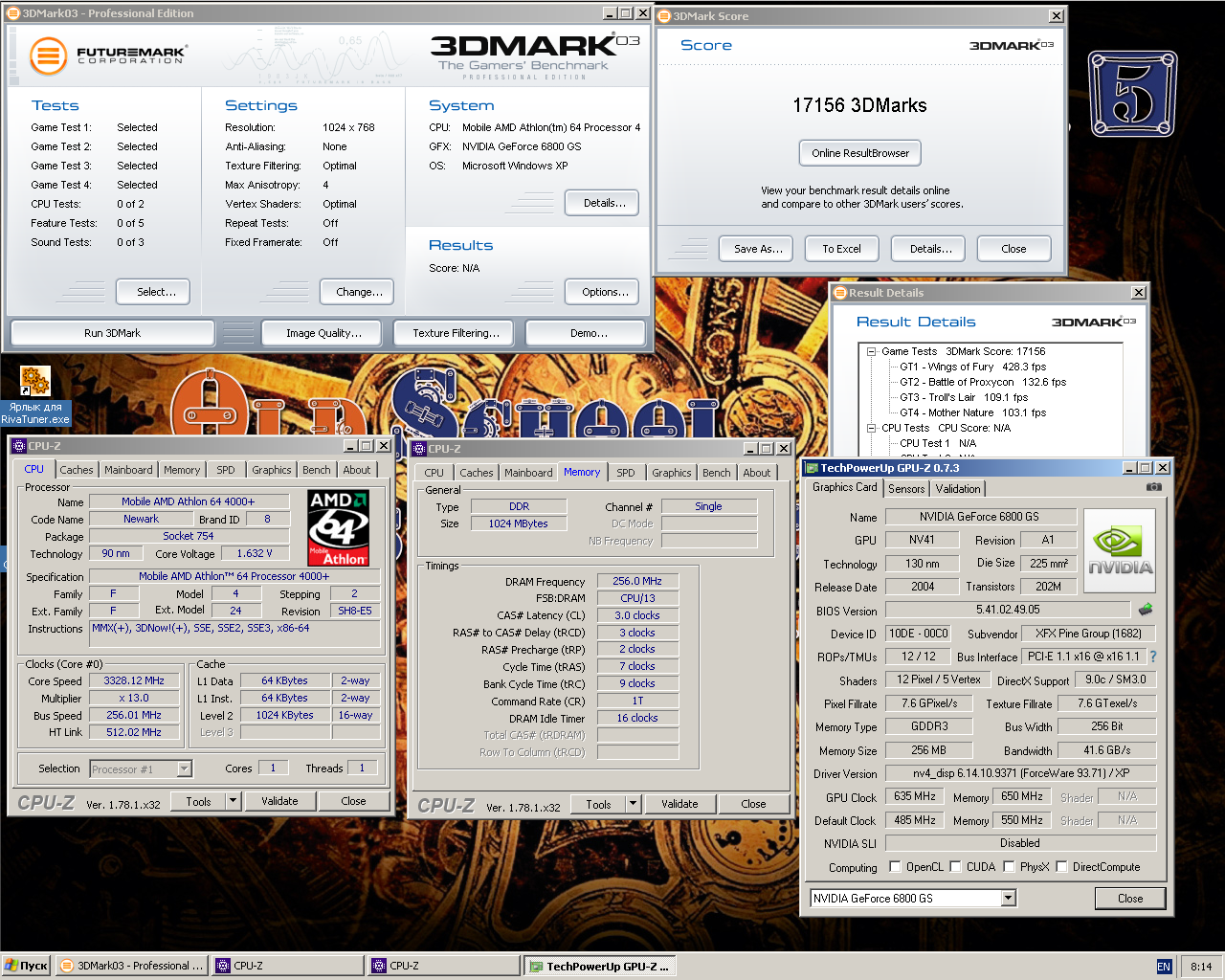Click the Bus Interface question mark
The width and height of the screenshot is (1225, 980).
coord(1153,657)
